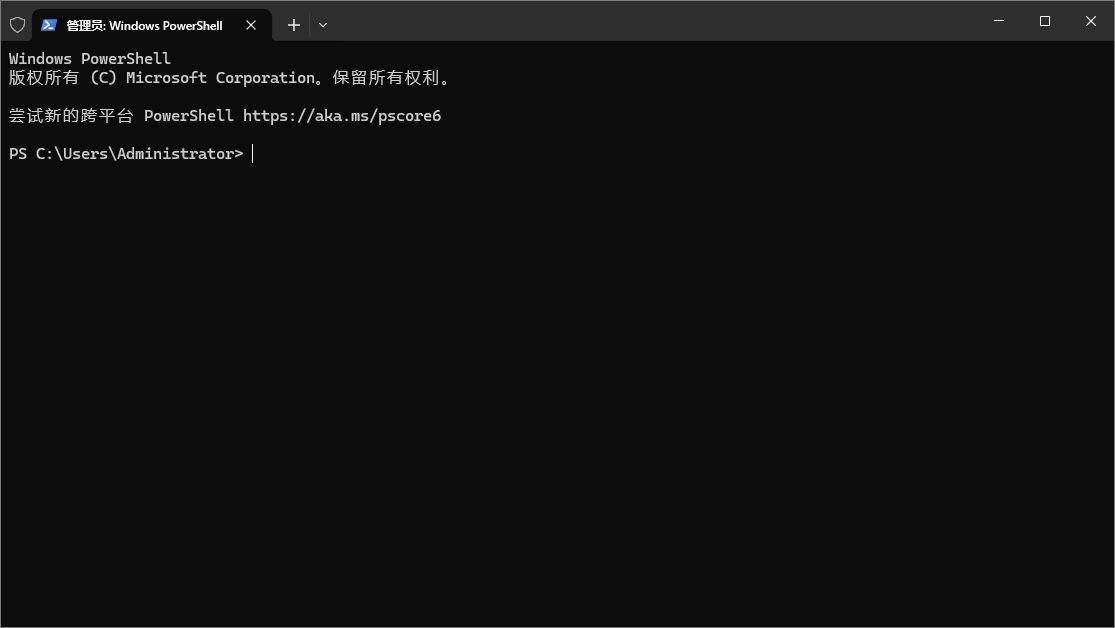Screen dimensions: 1115x628
Task: Close the Windows Terminal window
Action: point(1090,20)
